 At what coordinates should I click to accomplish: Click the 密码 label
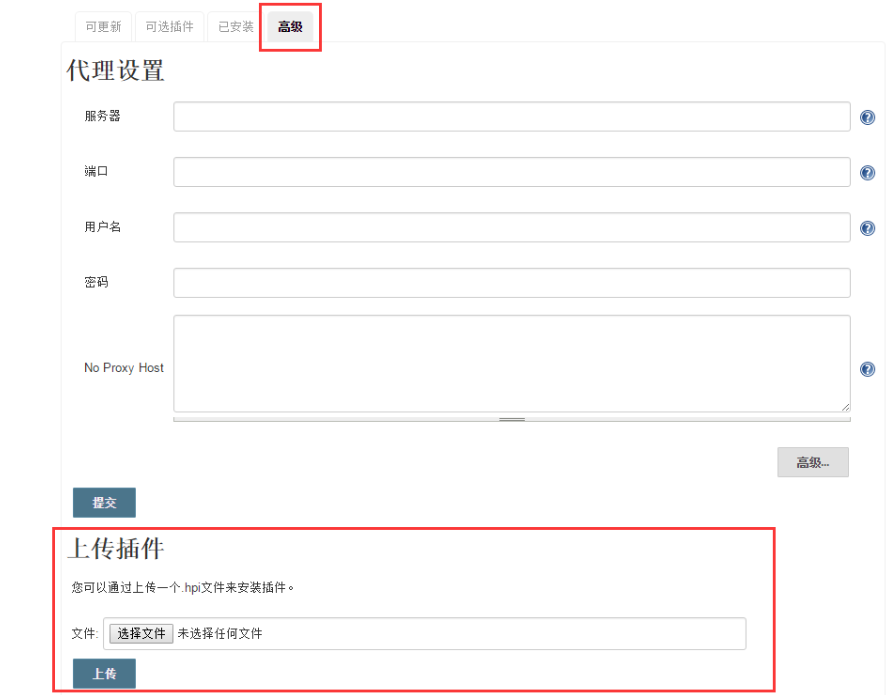click(x=96, y=282)
